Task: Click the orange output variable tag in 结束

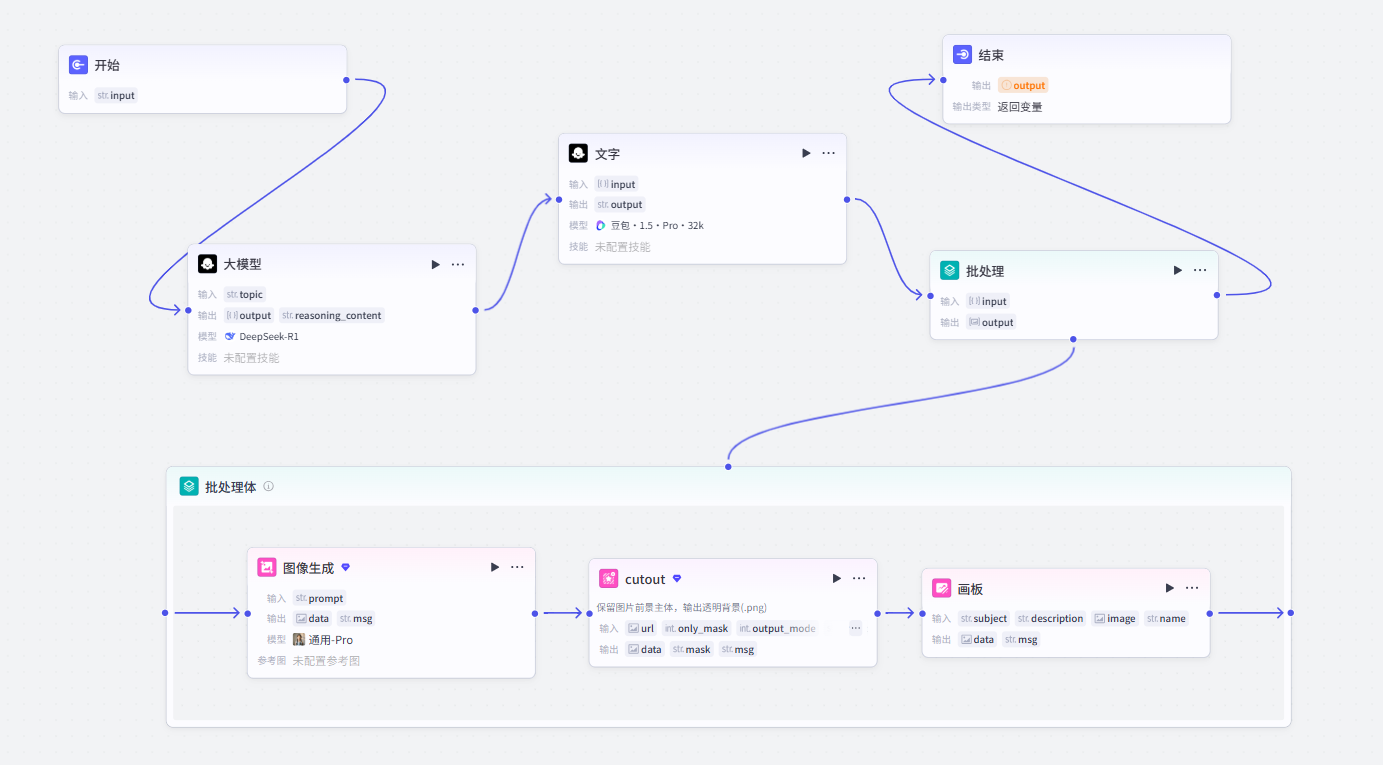Action: (1023, 86)
